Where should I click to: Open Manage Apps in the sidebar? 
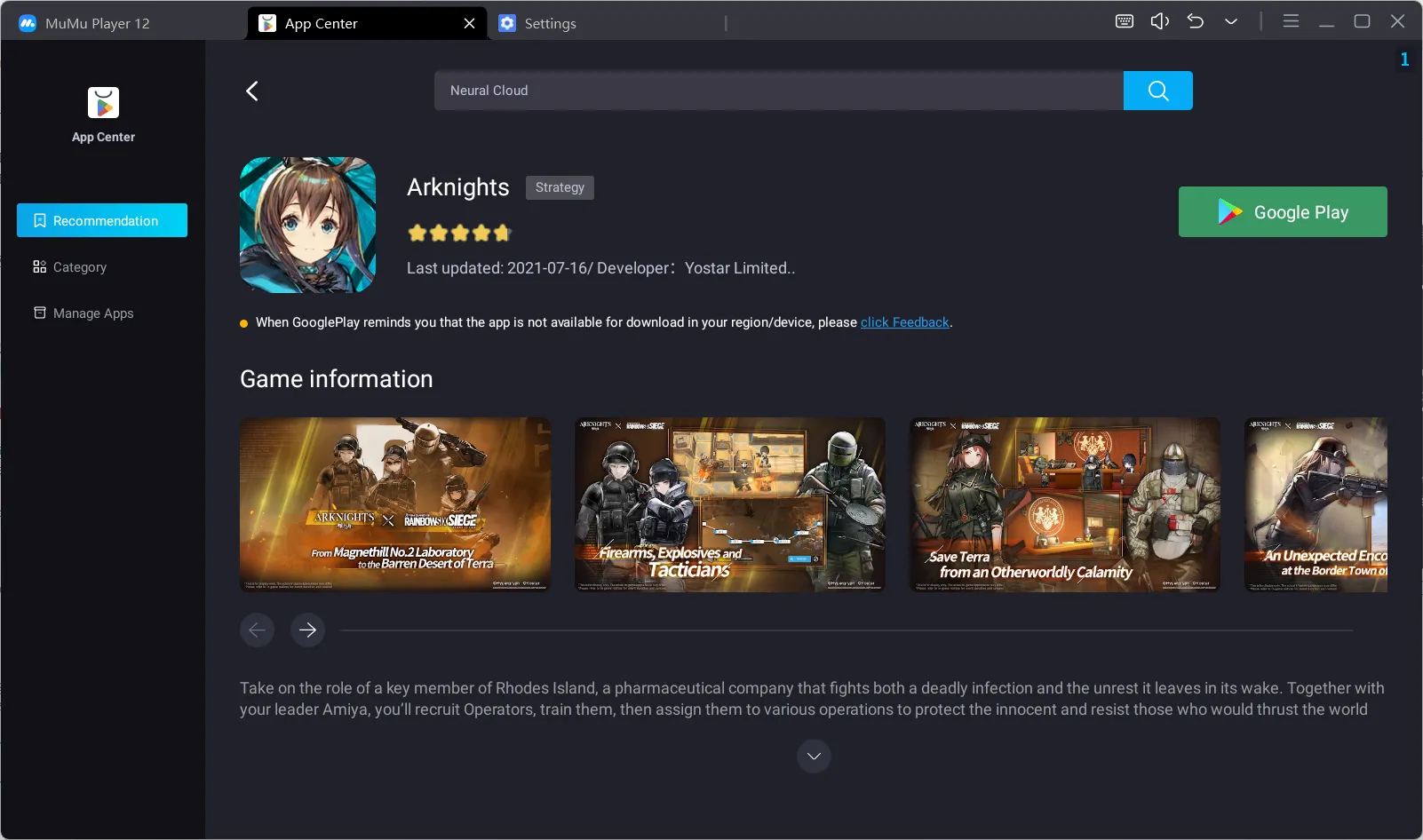pyautogui.click(x=92, y=313)
